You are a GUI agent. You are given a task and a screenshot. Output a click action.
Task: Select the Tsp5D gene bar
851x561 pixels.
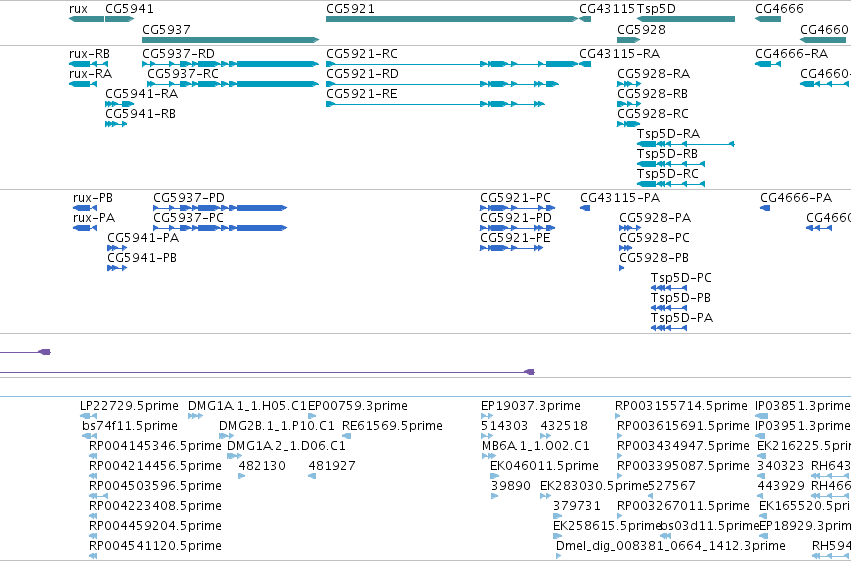pyautogui.click(x=686, y=19)
